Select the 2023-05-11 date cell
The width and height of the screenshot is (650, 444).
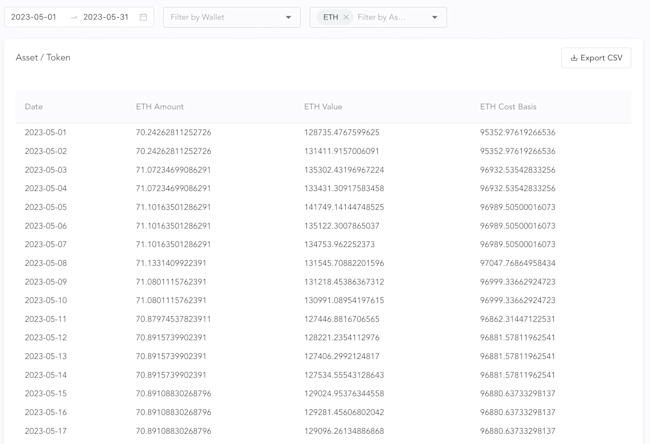click(46, 319)
